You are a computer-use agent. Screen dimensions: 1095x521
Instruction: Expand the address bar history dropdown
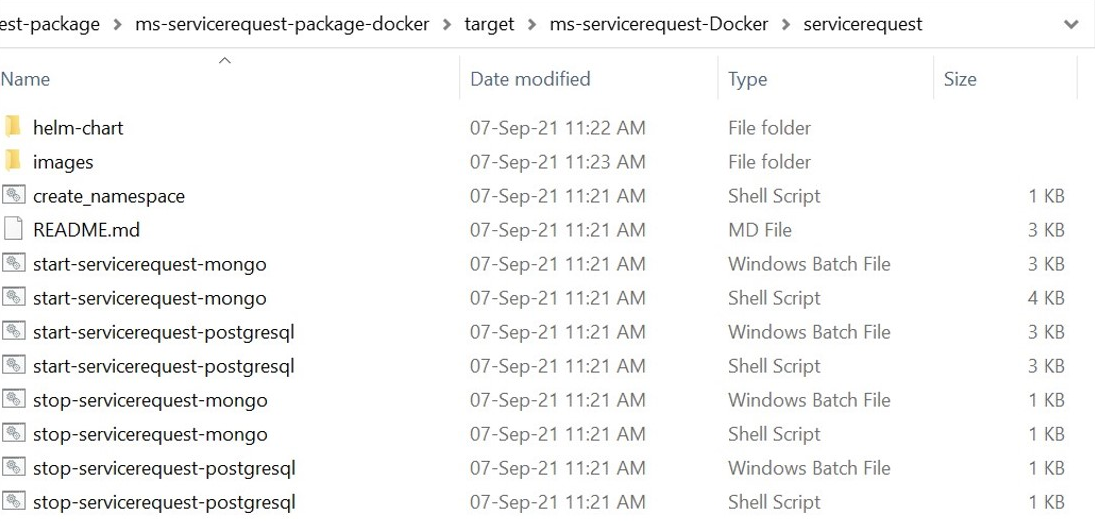(x=1072, y=24)
